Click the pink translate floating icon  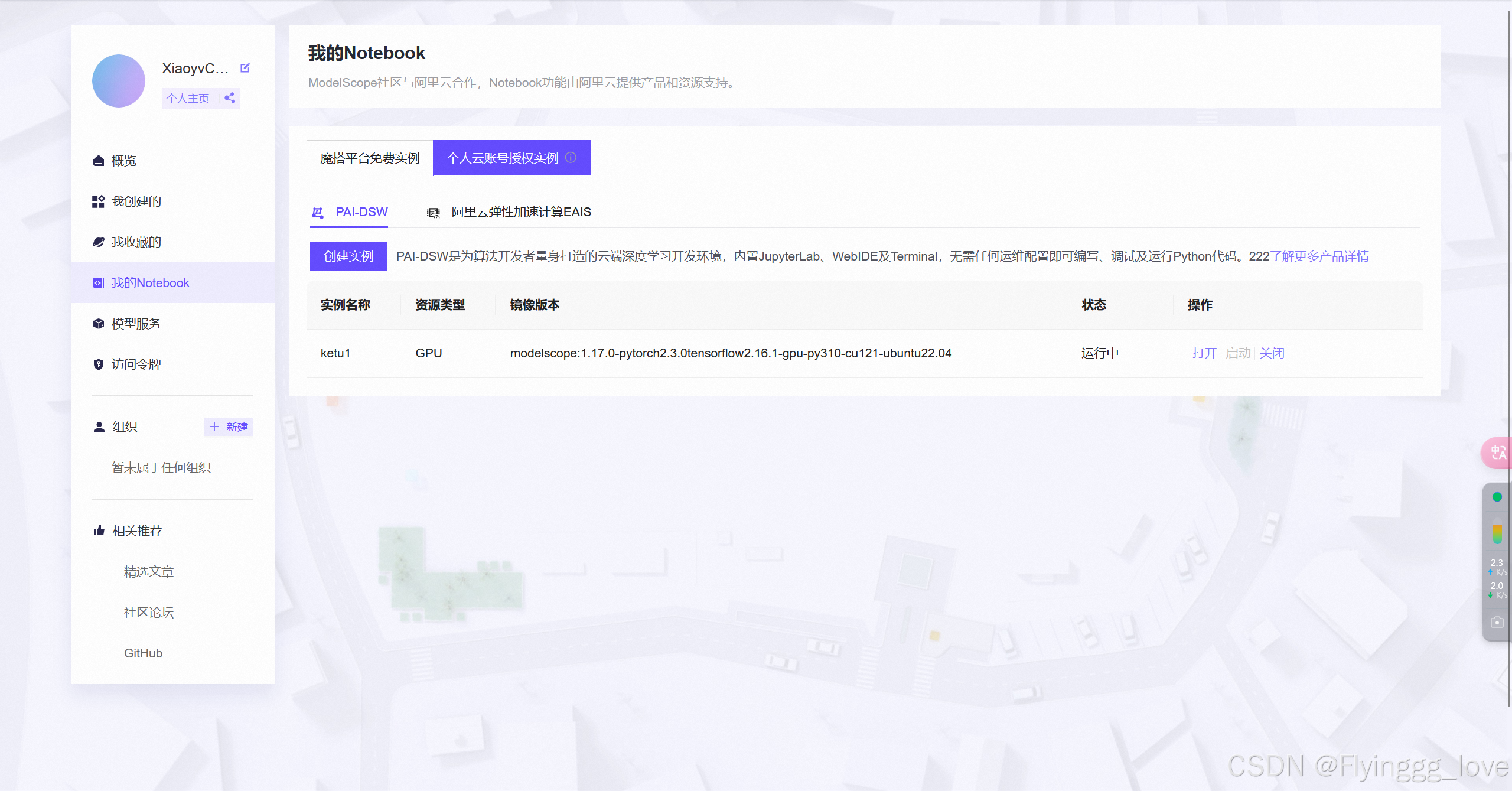[1498, 453]
